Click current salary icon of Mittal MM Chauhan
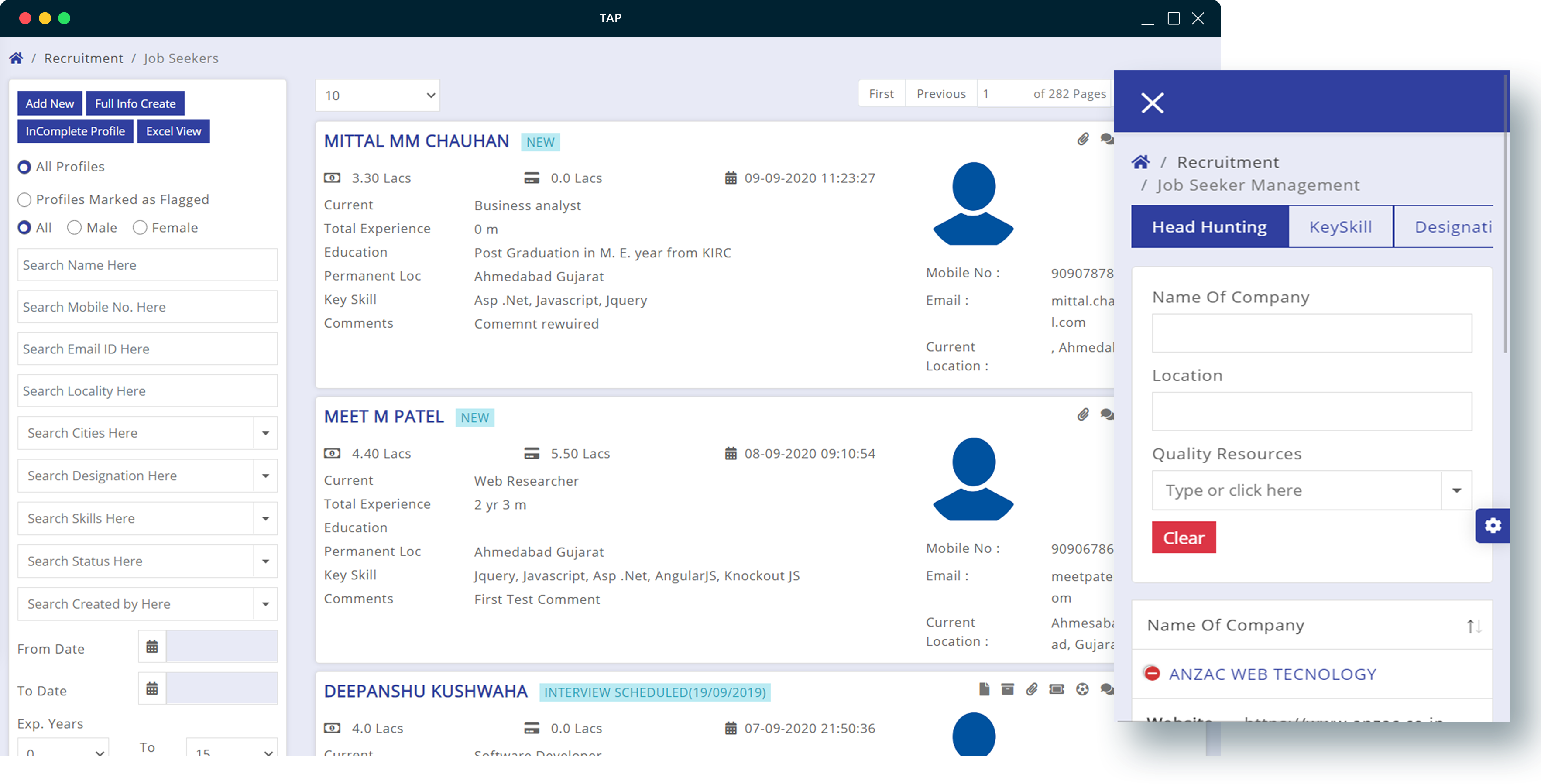Image resolution: width=1541 pixels, height=784 pixels. (332, 178)
